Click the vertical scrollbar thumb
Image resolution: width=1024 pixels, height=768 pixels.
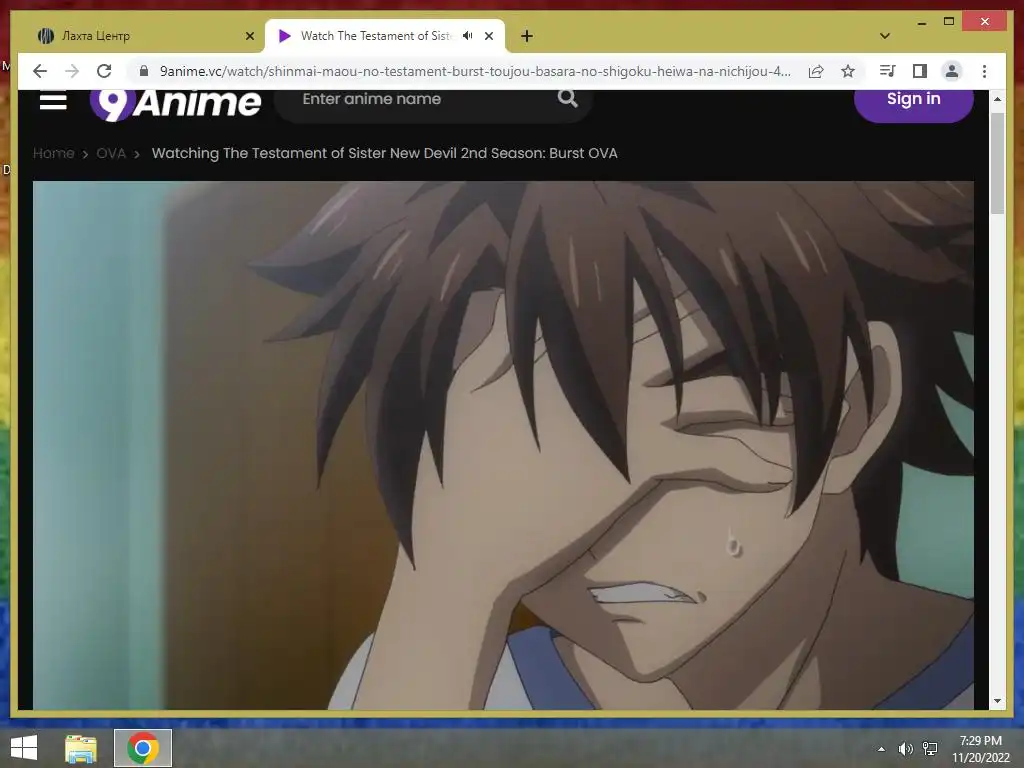[997, 163]
